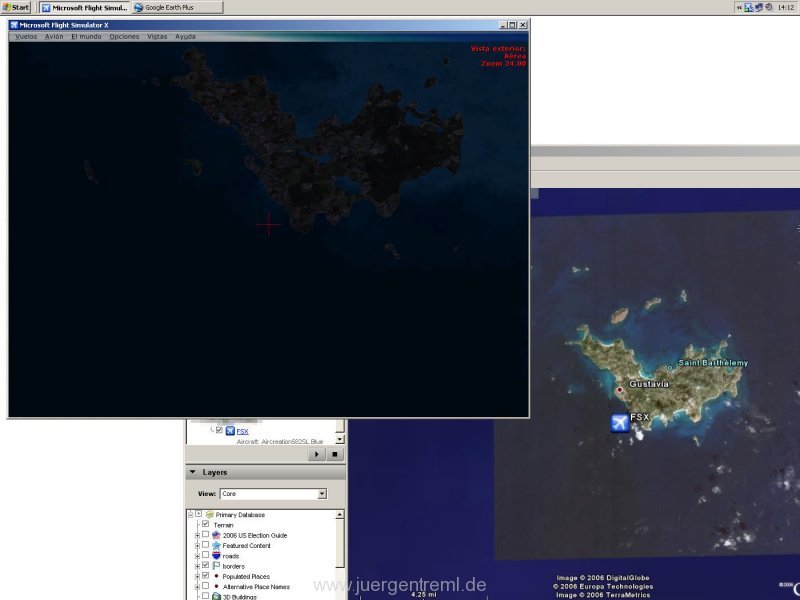The image size is (800, 600).
Task: Enable the Alternative Place Names layer
Action: (x=205, y=586)
